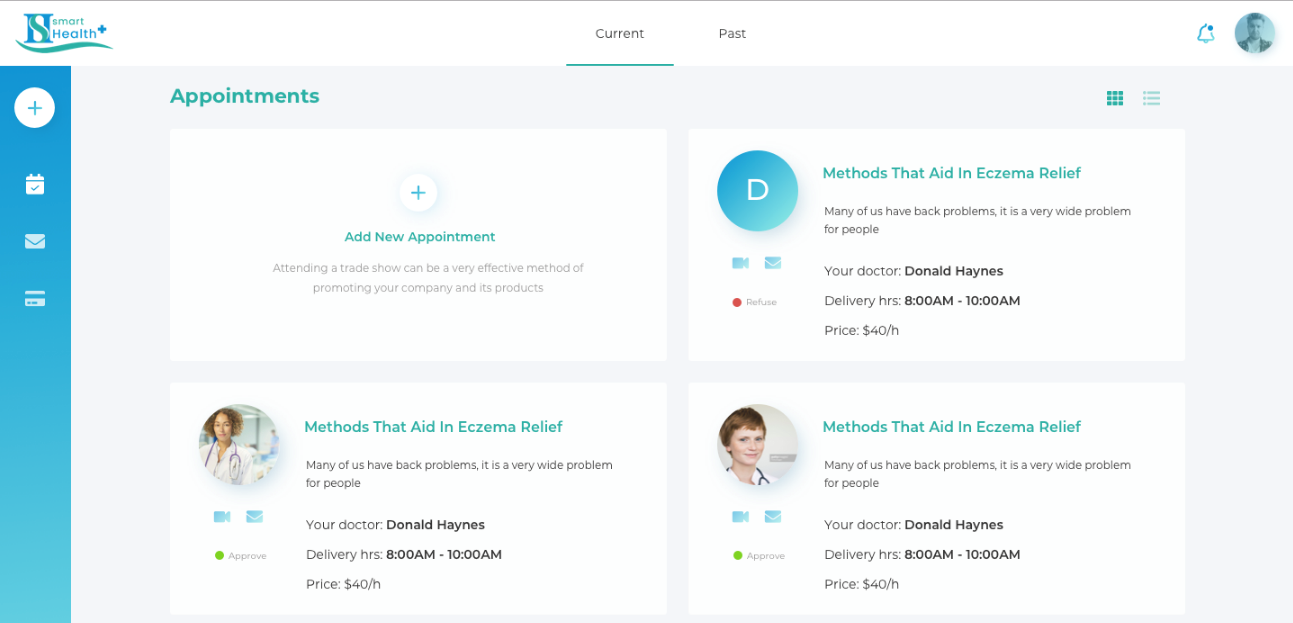The height and width of the screenshot is (623, 1293).
Task: Open the top-right Methods That Aid In Eczema Relief
Action: 951,173
